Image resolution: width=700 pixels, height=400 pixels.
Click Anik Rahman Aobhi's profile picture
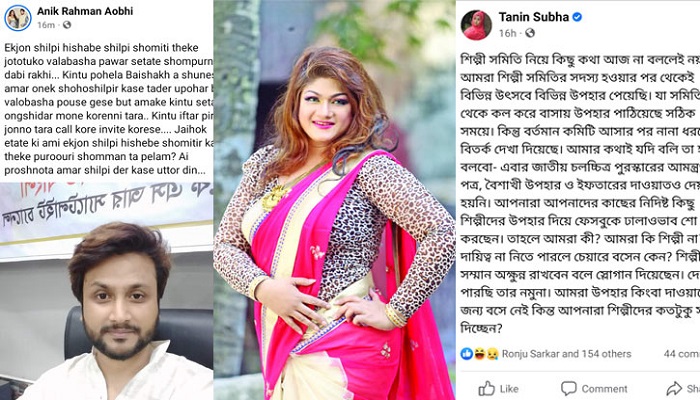18,18
